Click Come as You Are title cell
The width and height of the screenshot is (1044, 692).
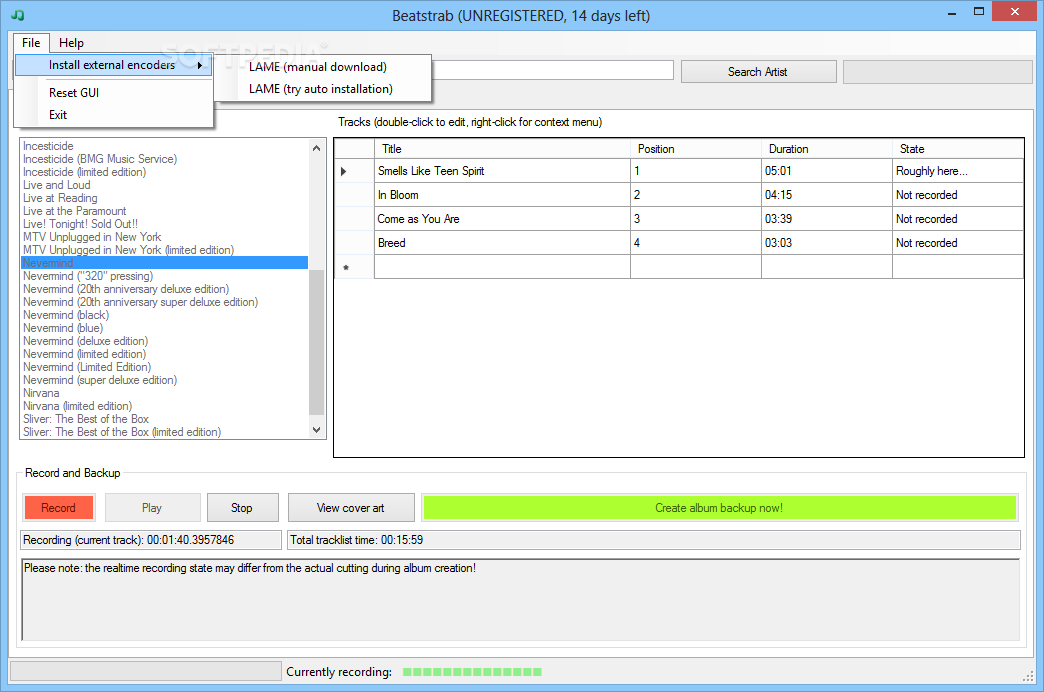coord(502,219)
